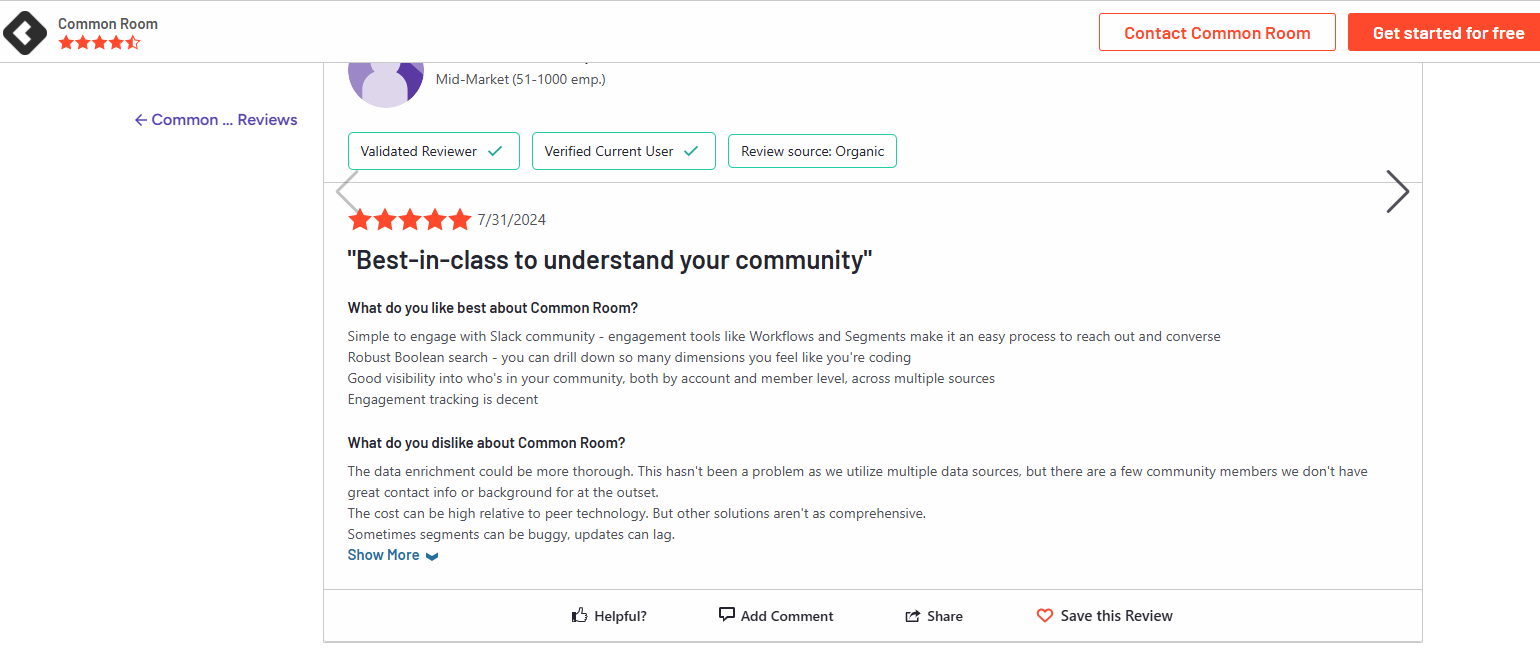This screenshot has height=672, width=1540.
Task: Click the What do you dislike heading
Action: point(487,443)
